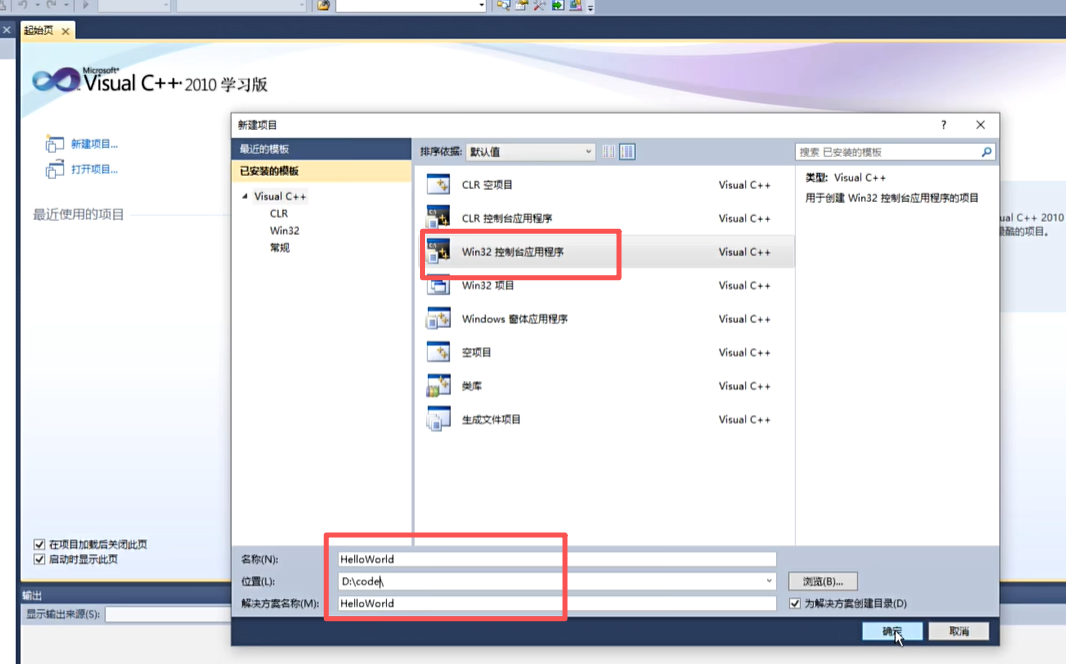Viewport: 1066px width, 664px height.
Task: Select the 最近的模板 section
Action: click(322, 149)
